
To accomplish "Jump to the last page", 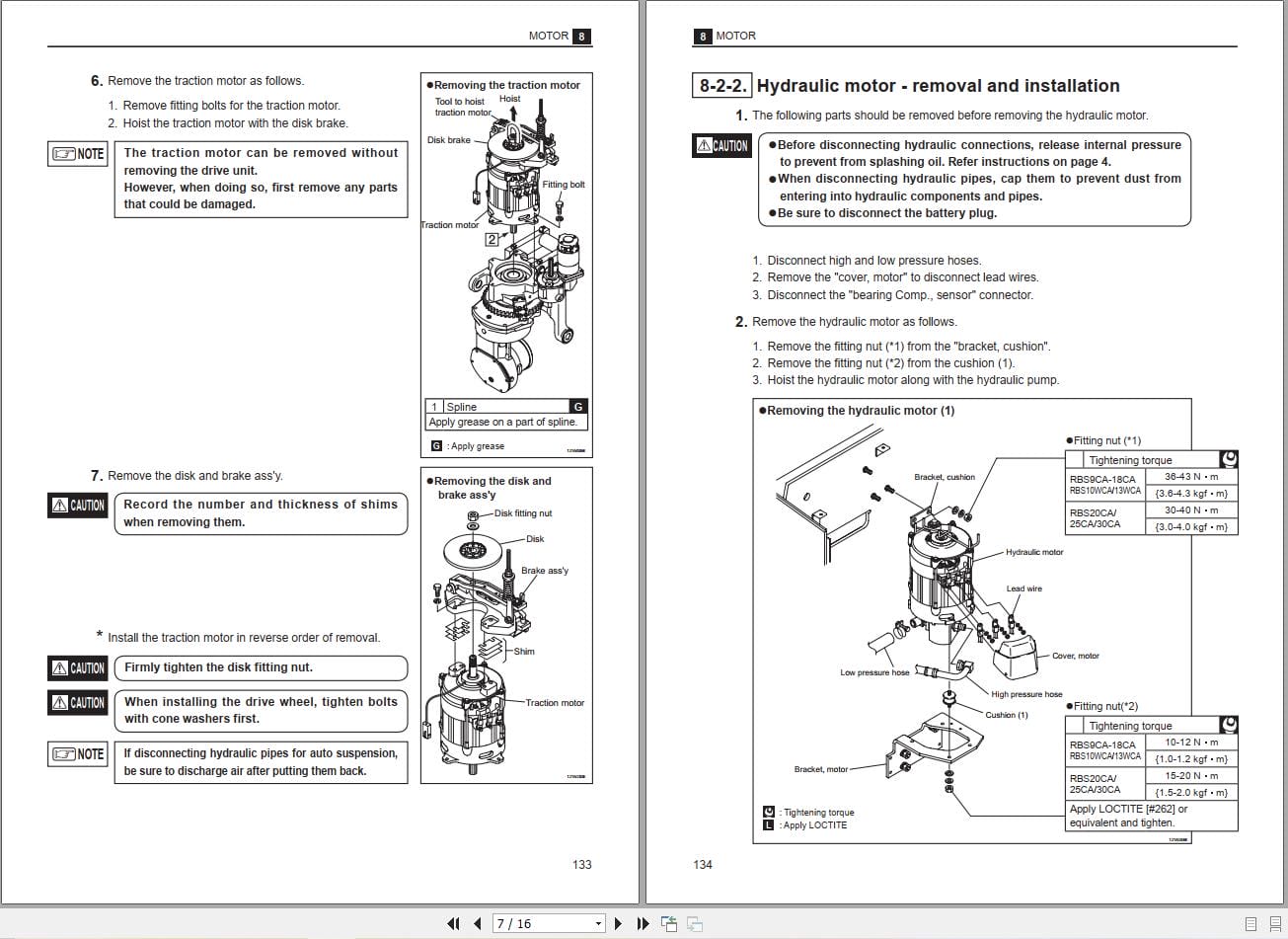I will pos(643,924).
